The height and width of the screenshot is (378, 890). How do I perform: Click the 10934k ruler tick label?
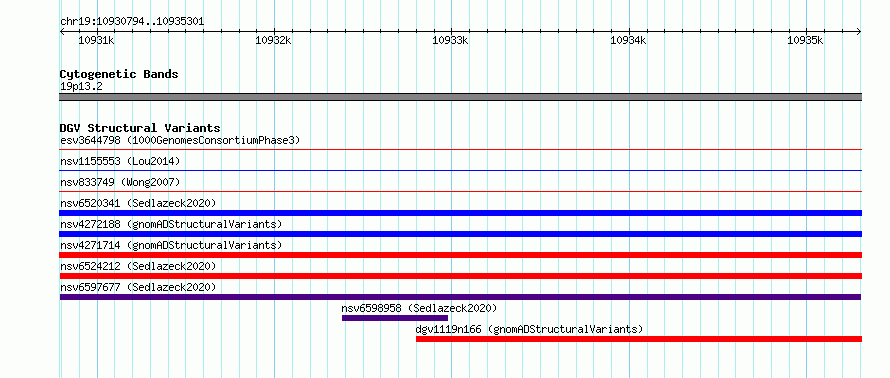click(x=628, y=40)
